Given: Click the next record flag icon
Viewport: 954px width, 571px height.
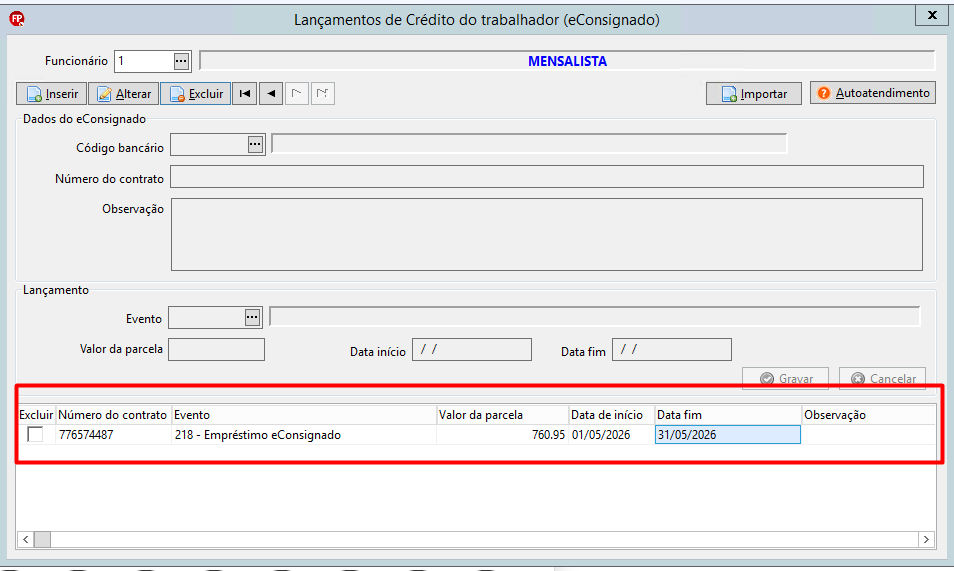Looking at the screenshot, I should tap(297, 94).
